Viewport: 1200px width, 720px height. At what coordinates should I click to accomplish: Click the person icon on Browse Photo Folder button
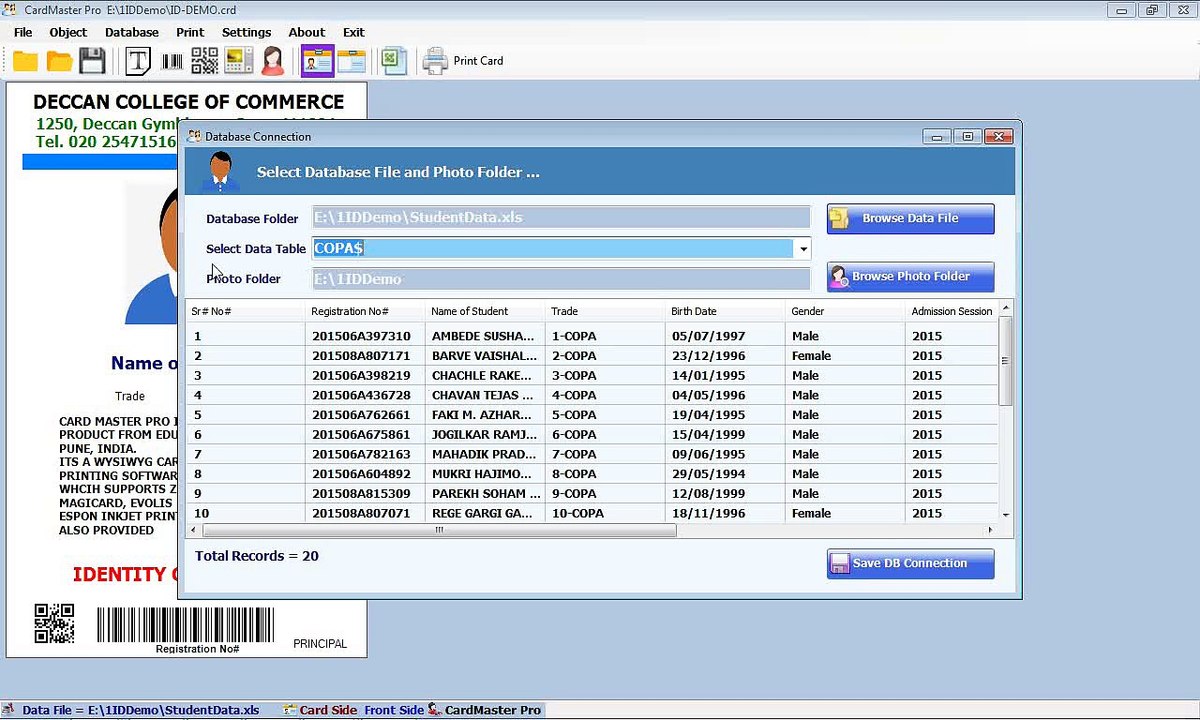[838, 277]
